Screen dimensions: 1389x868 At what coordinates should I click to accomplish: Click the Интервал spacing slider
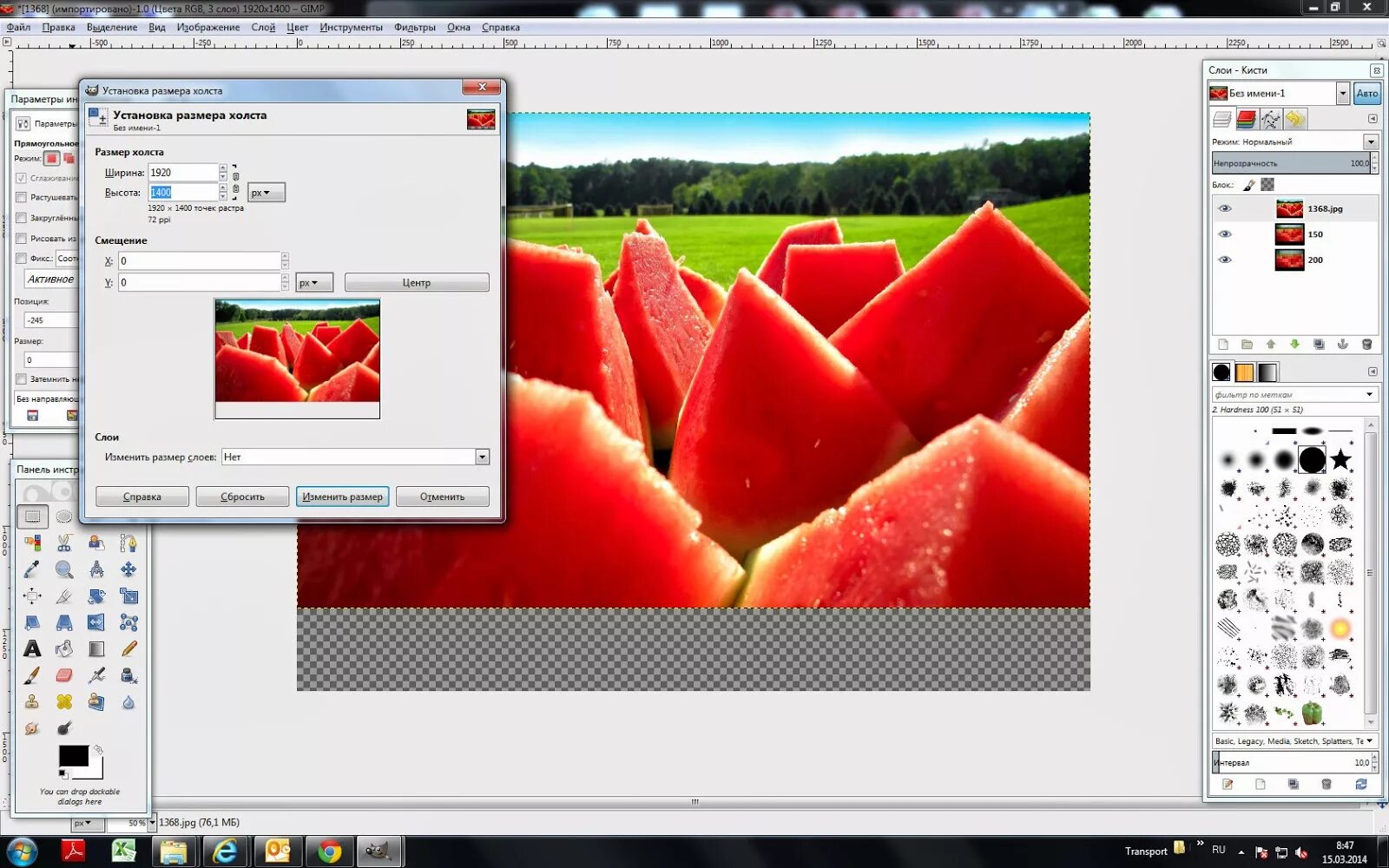[1292, 763]
